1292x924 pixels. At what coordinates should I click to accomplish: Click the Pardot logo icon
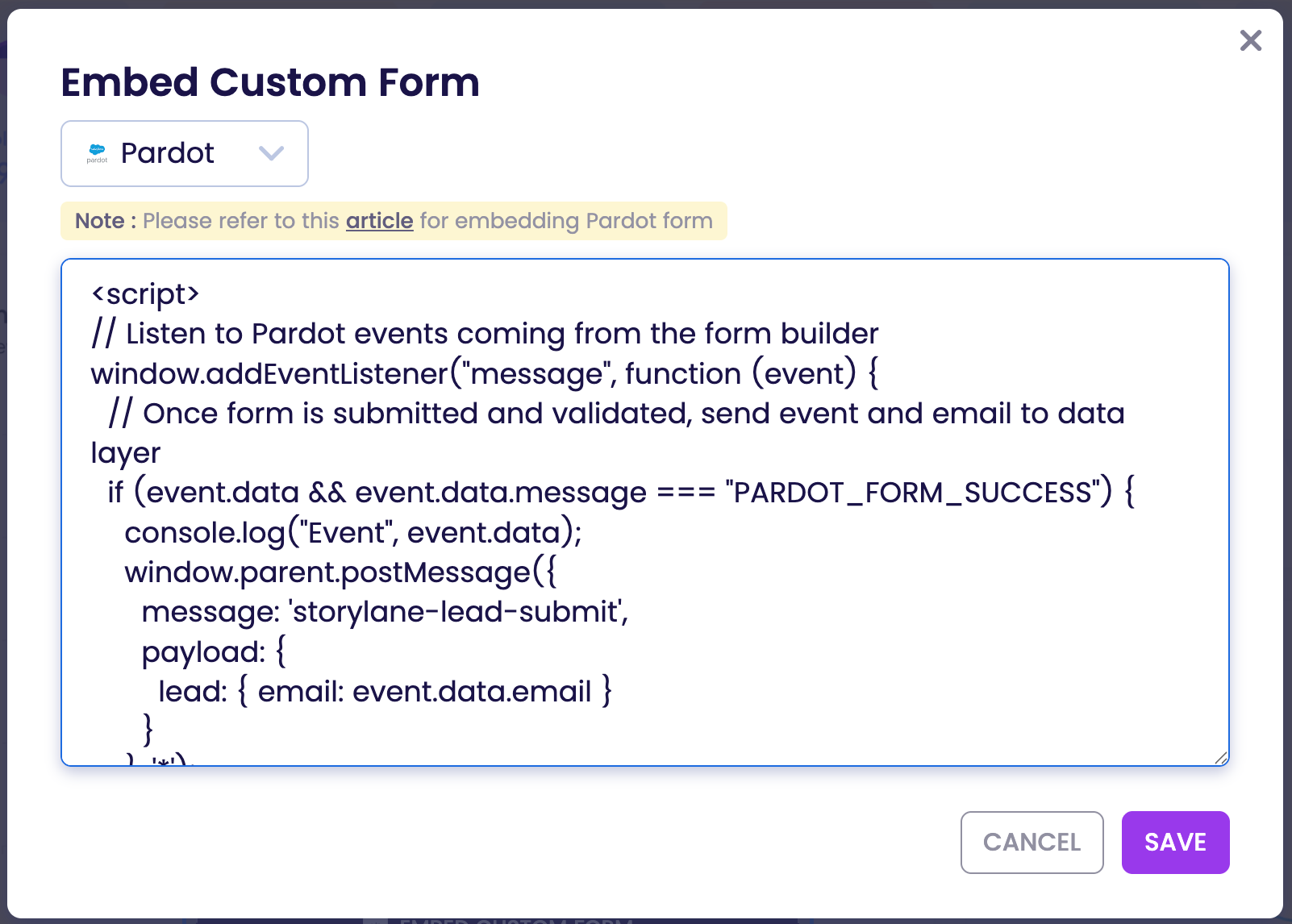(97, 153)
